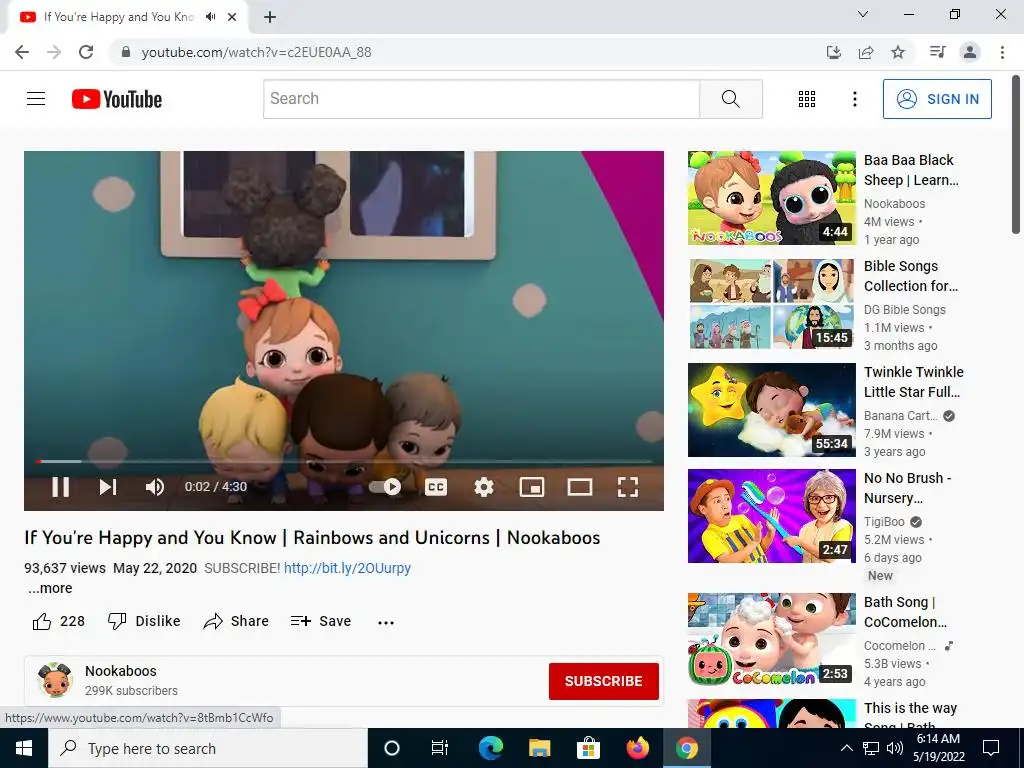Viewport: 1024px width, 768px height.
Task: Click the SIGN IN button
Action: [x=937, y=99]
